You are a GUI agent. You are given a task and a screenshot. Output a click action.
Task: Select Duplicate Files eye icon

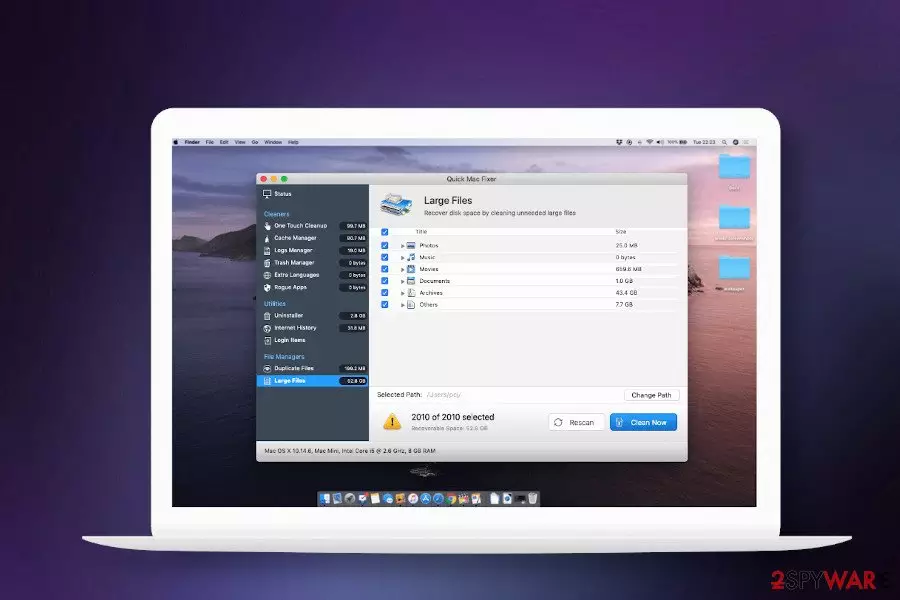tap(267, 369)
